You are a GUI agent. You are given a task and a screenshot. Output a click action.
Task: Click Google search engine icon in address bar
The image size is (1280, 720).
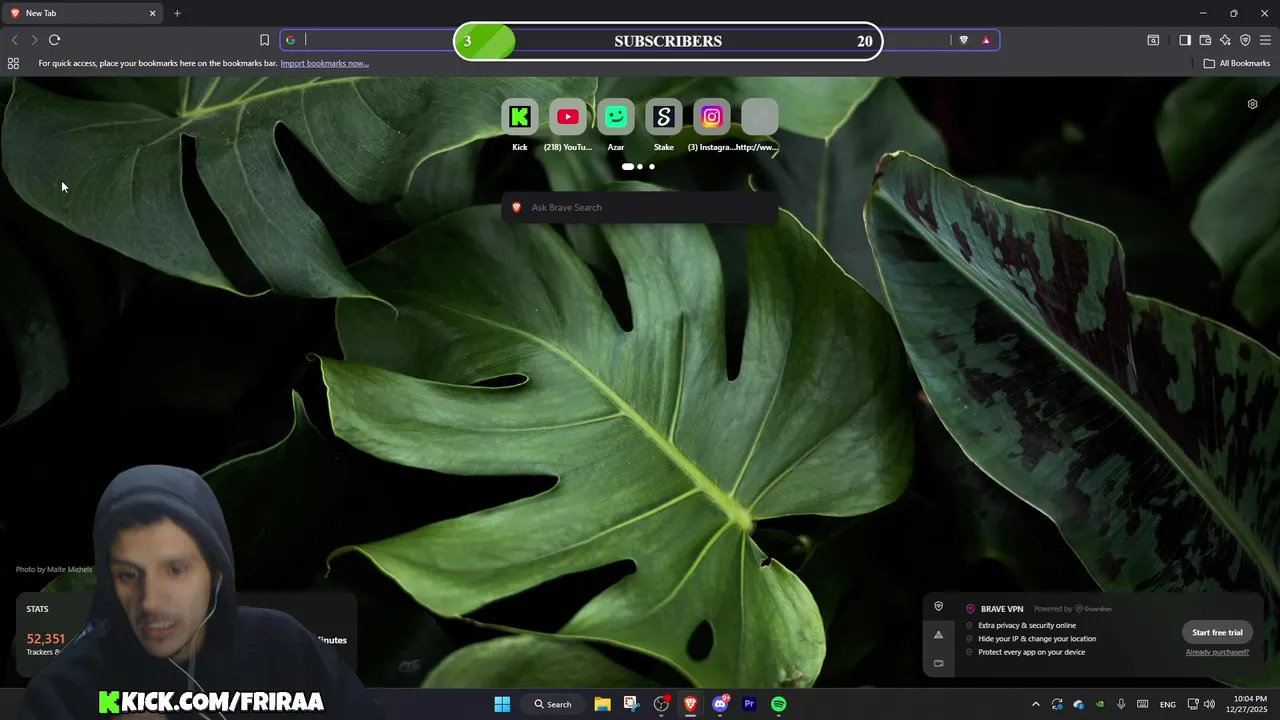[x=291, y=40]
